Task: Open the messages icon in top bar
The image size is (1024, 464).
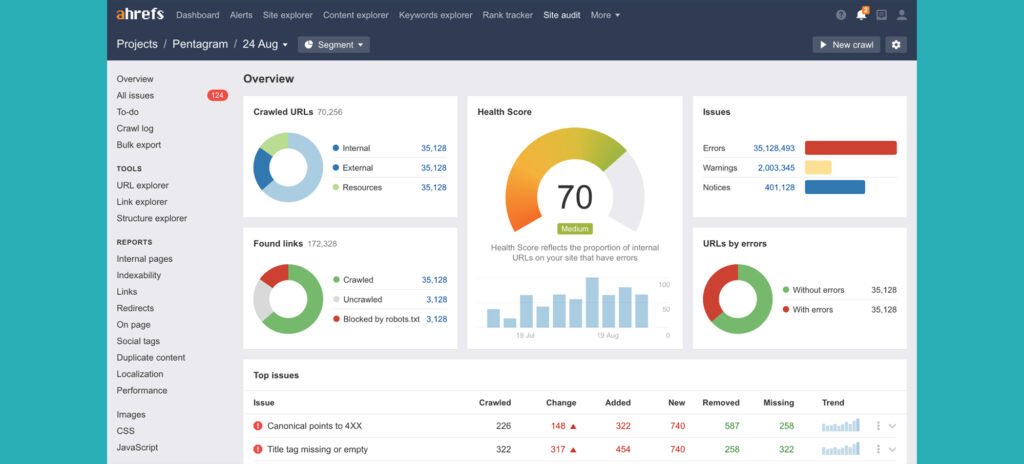Action: click(x=882, y=15)
